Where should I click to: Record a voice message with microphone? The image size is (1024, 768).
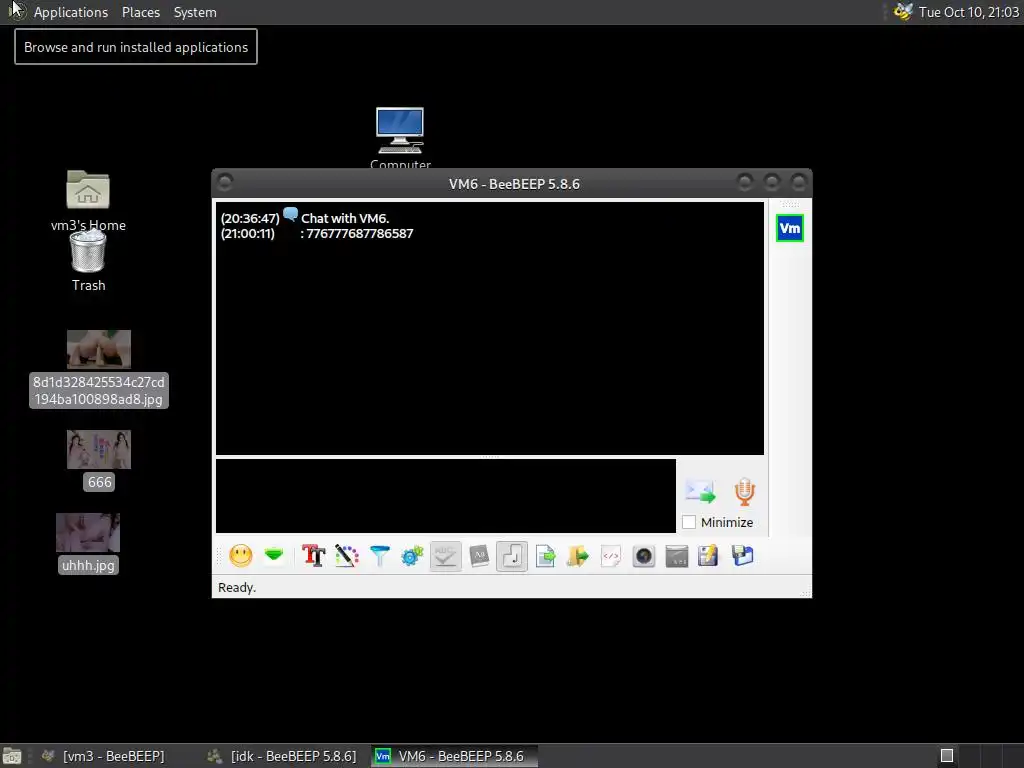(x=744, y=492)
